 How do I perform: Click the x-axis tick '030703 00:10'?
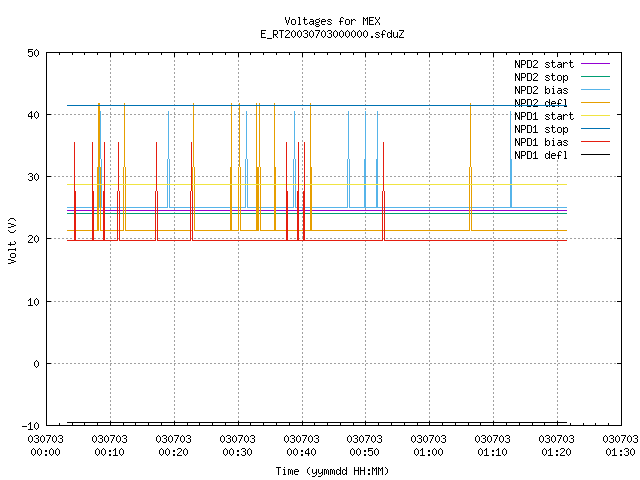tap(109, 446)
